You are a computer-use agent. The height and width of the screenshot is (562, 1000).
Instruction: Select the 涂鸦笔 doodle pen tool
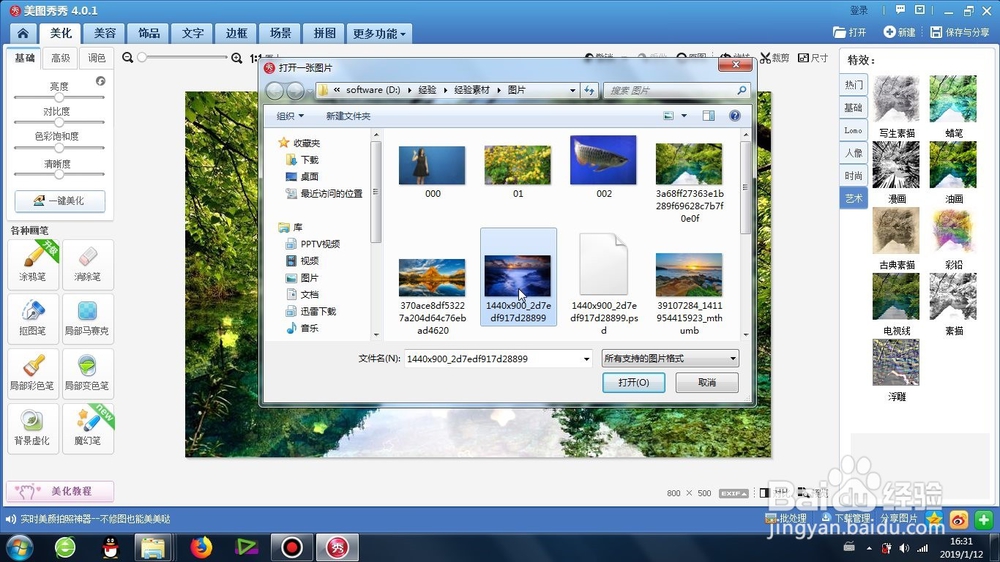33,264
